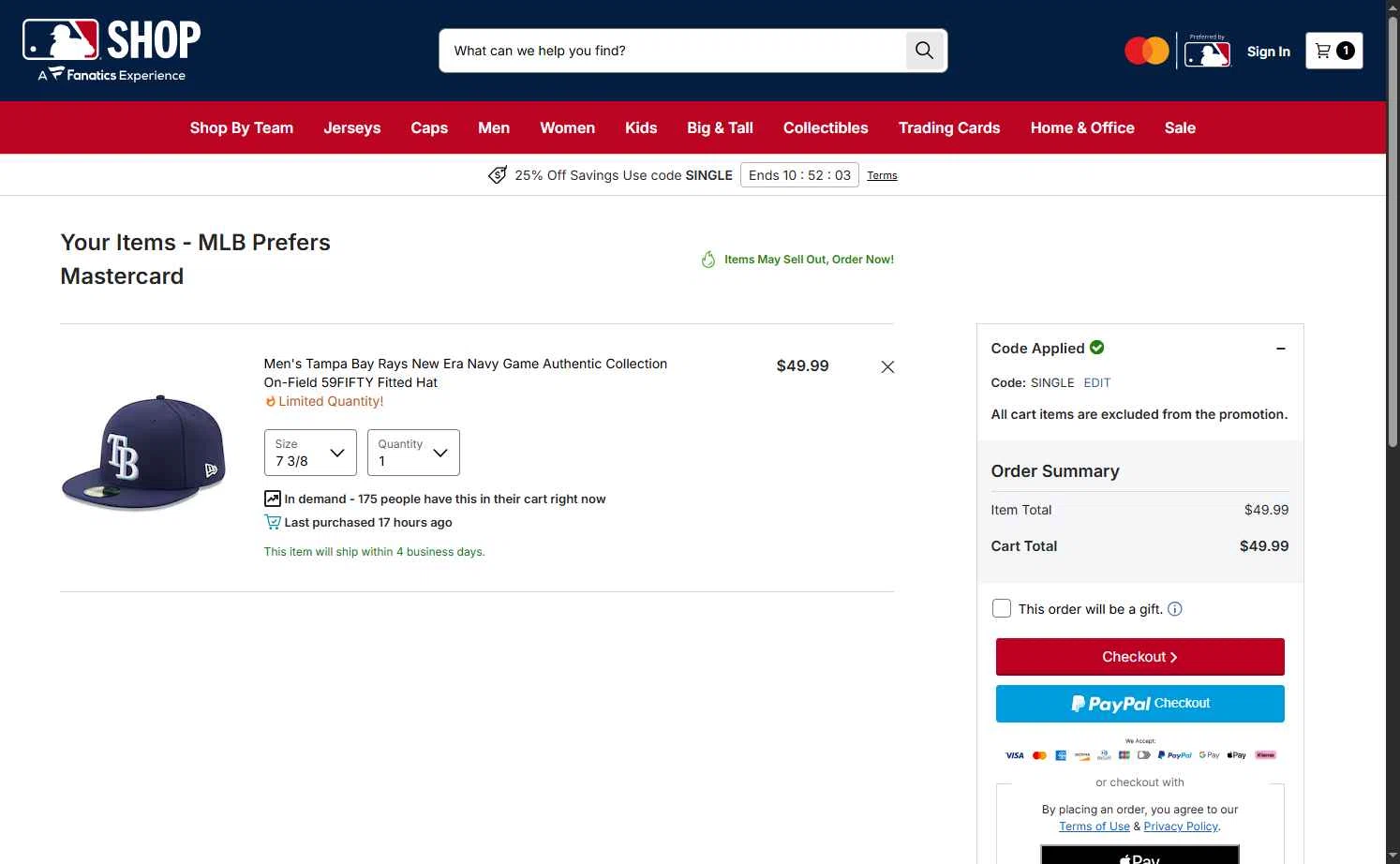Open the Home & Office menu
Viewport: 1400px width, 864px height.
click(x=1082, y=127)
